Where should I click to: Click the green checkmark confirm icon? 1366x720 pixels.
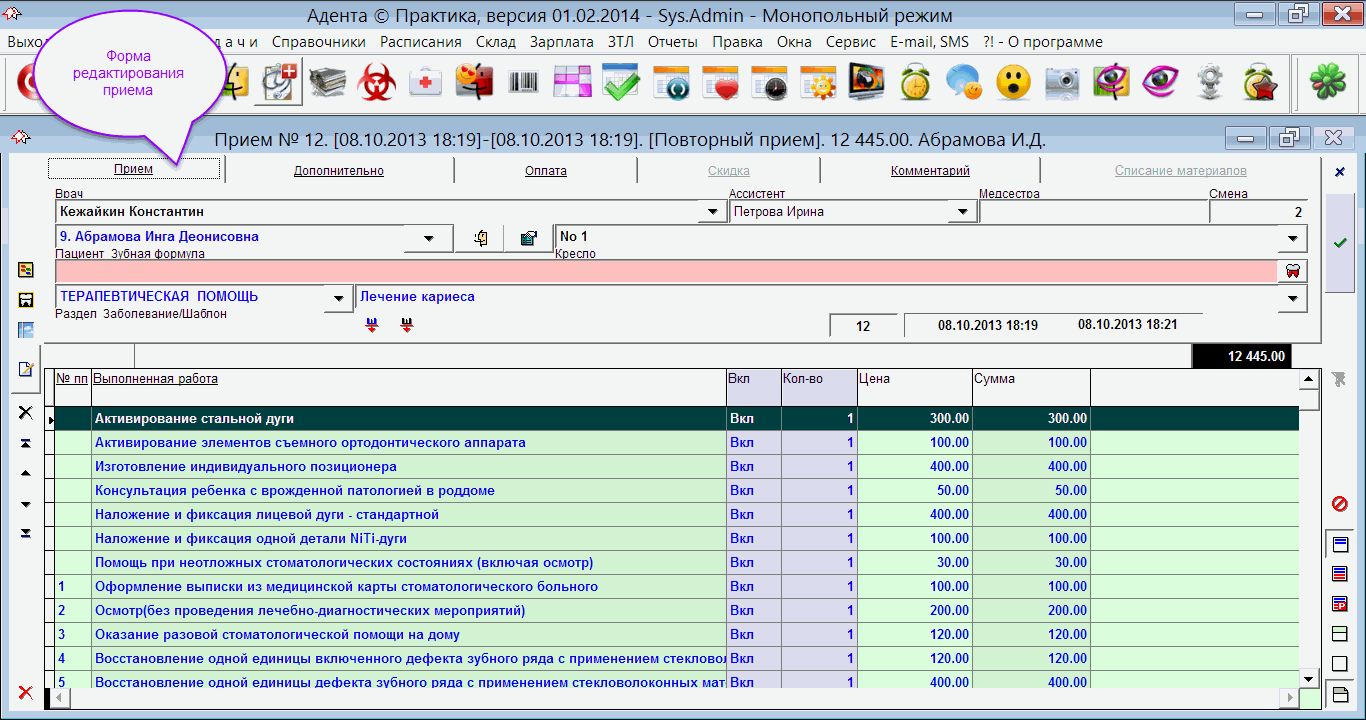pyautogui.click(x=1340, y=243)
